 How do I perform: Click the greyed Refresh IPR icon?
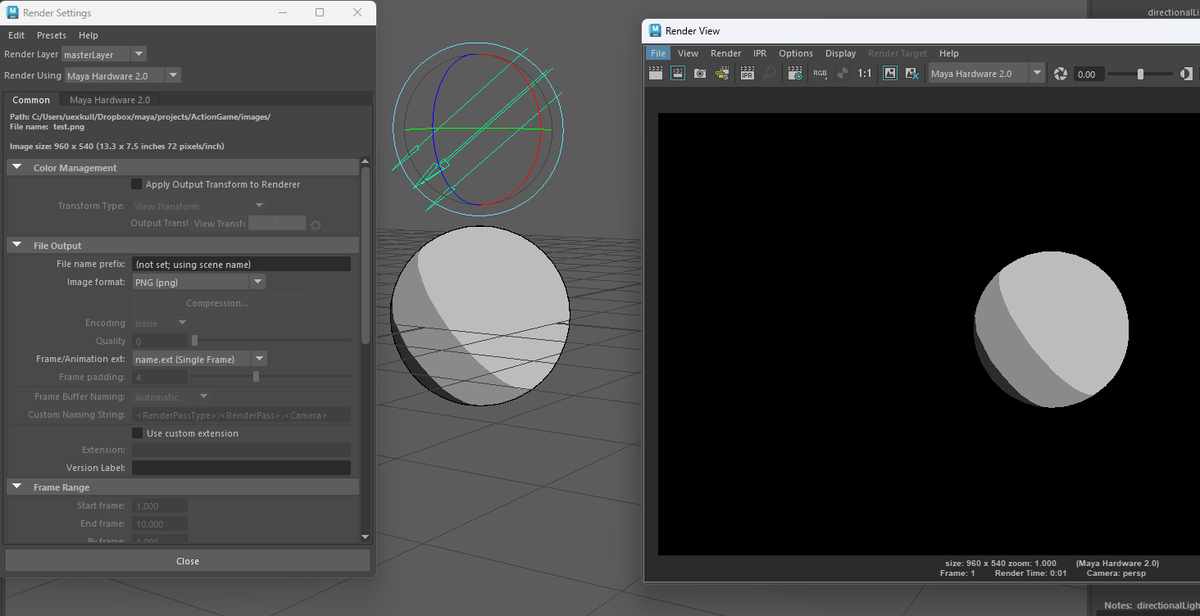[x=769, y=73]
